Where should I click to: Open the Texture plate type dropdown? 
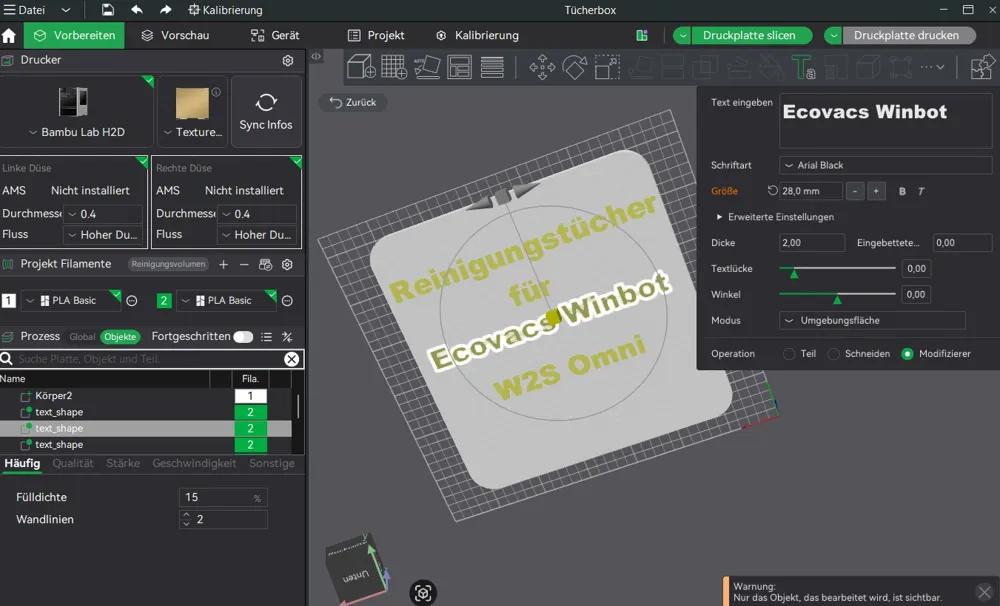[193, 132]
